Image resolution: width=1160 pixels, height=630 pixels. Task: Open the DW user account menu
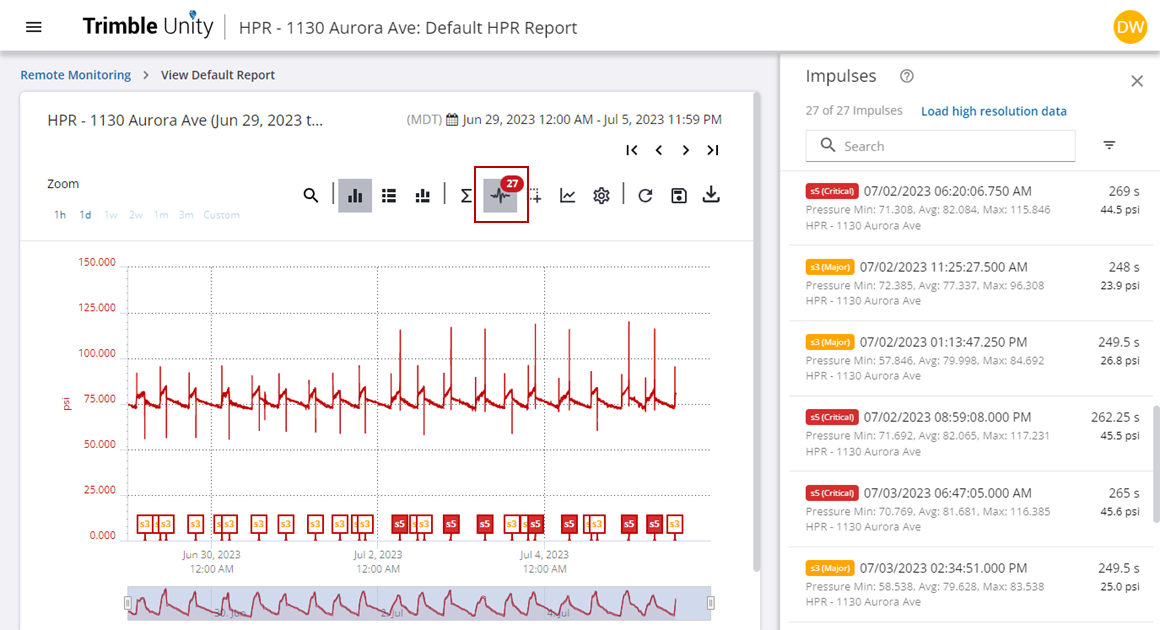tap(1129, 27)
